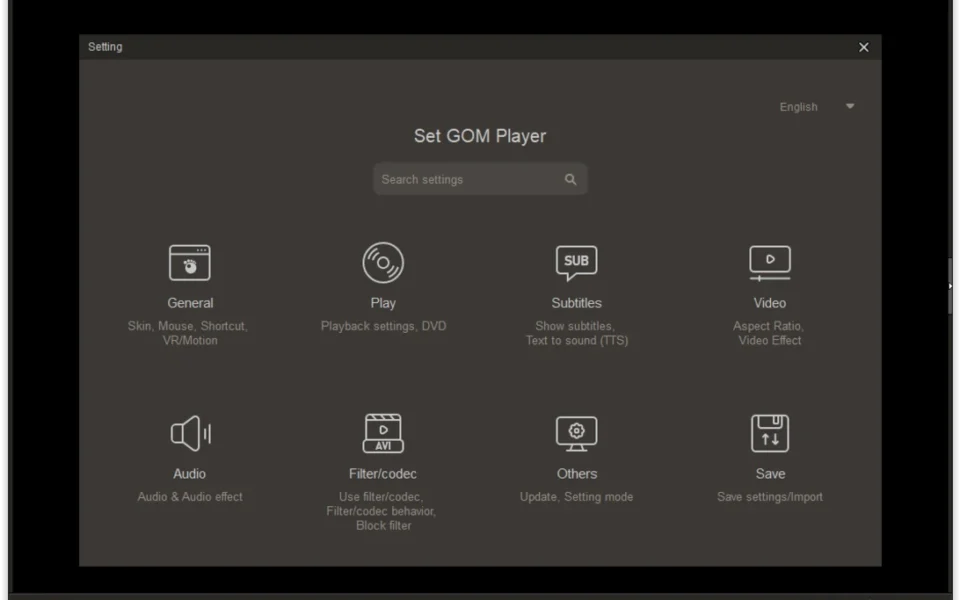Open Subtitles settings SUB bubble icon
Image resolution: width=960 pixels, height=600 pixels.
pyautogui.click(x=577, y=263)
